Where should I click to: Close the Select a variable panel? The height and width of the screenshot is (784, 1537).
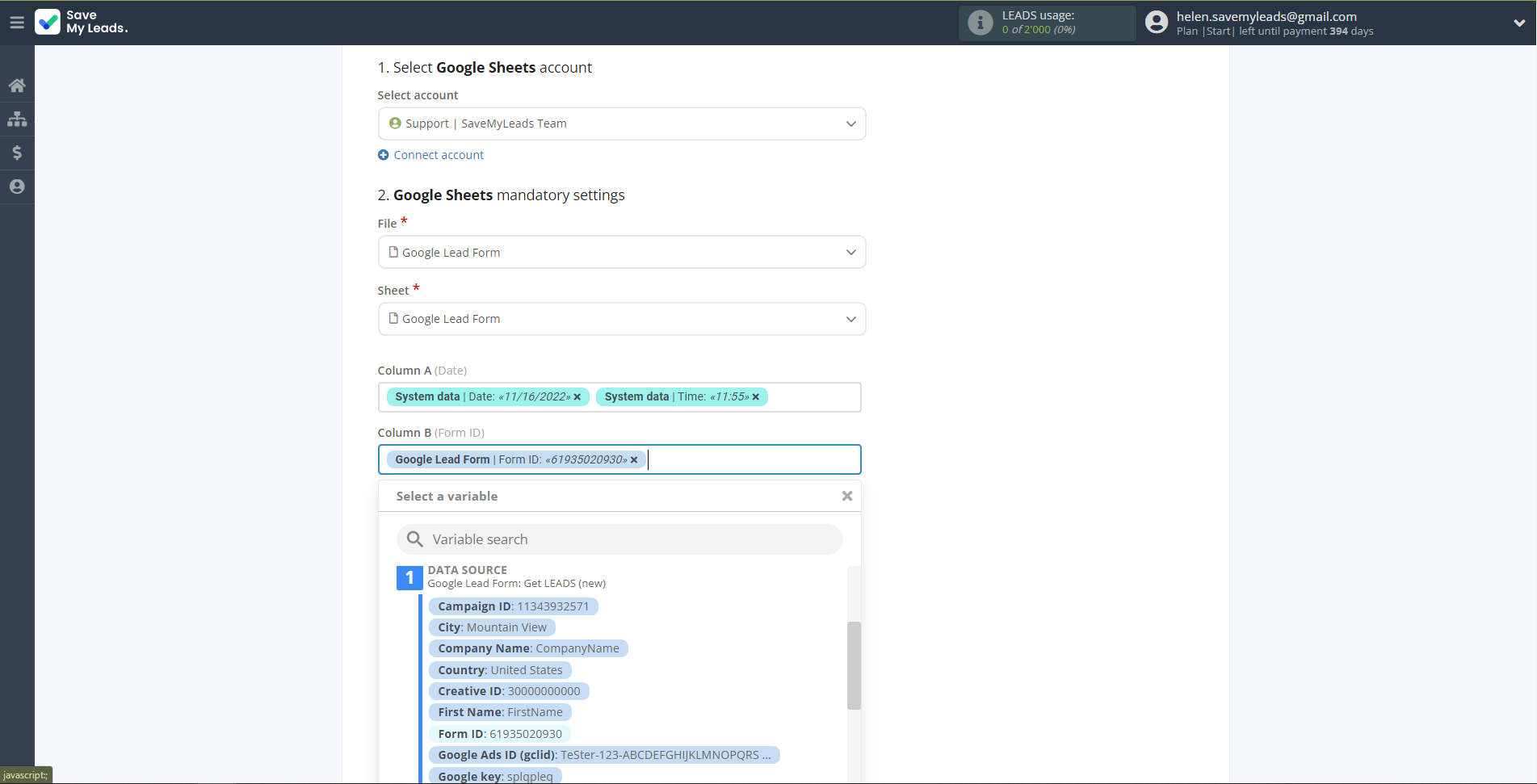(x=847, y=496)
